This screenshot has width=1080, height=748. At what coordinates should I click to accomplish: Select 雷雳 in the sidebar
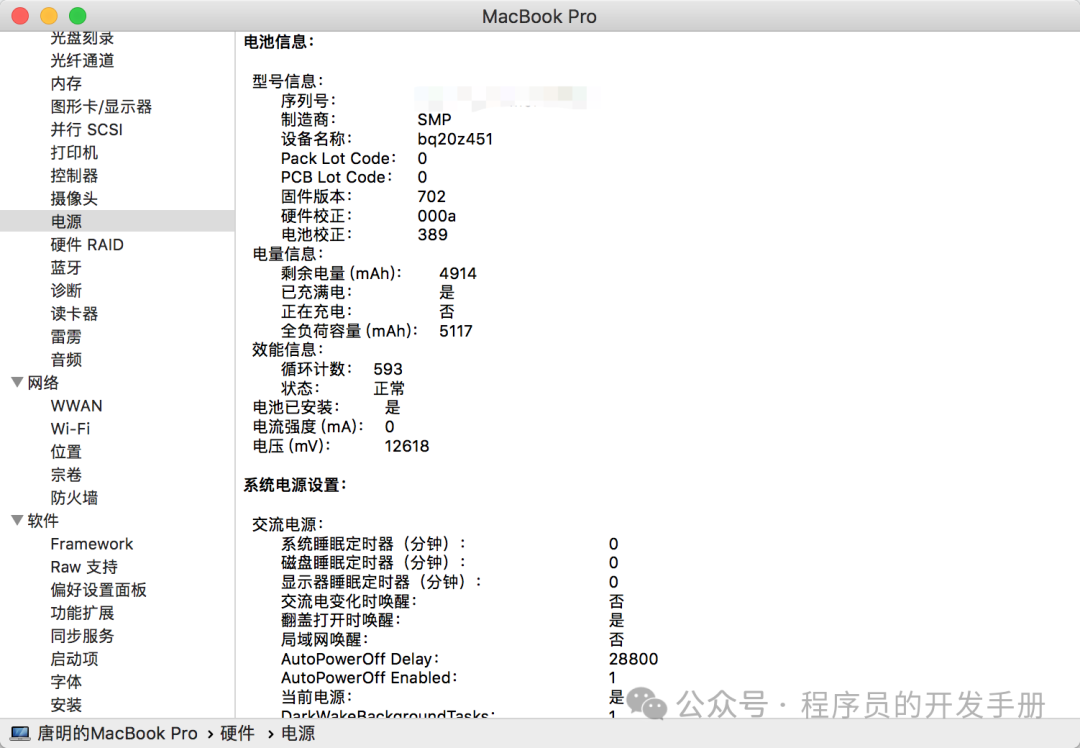[66, 337]
